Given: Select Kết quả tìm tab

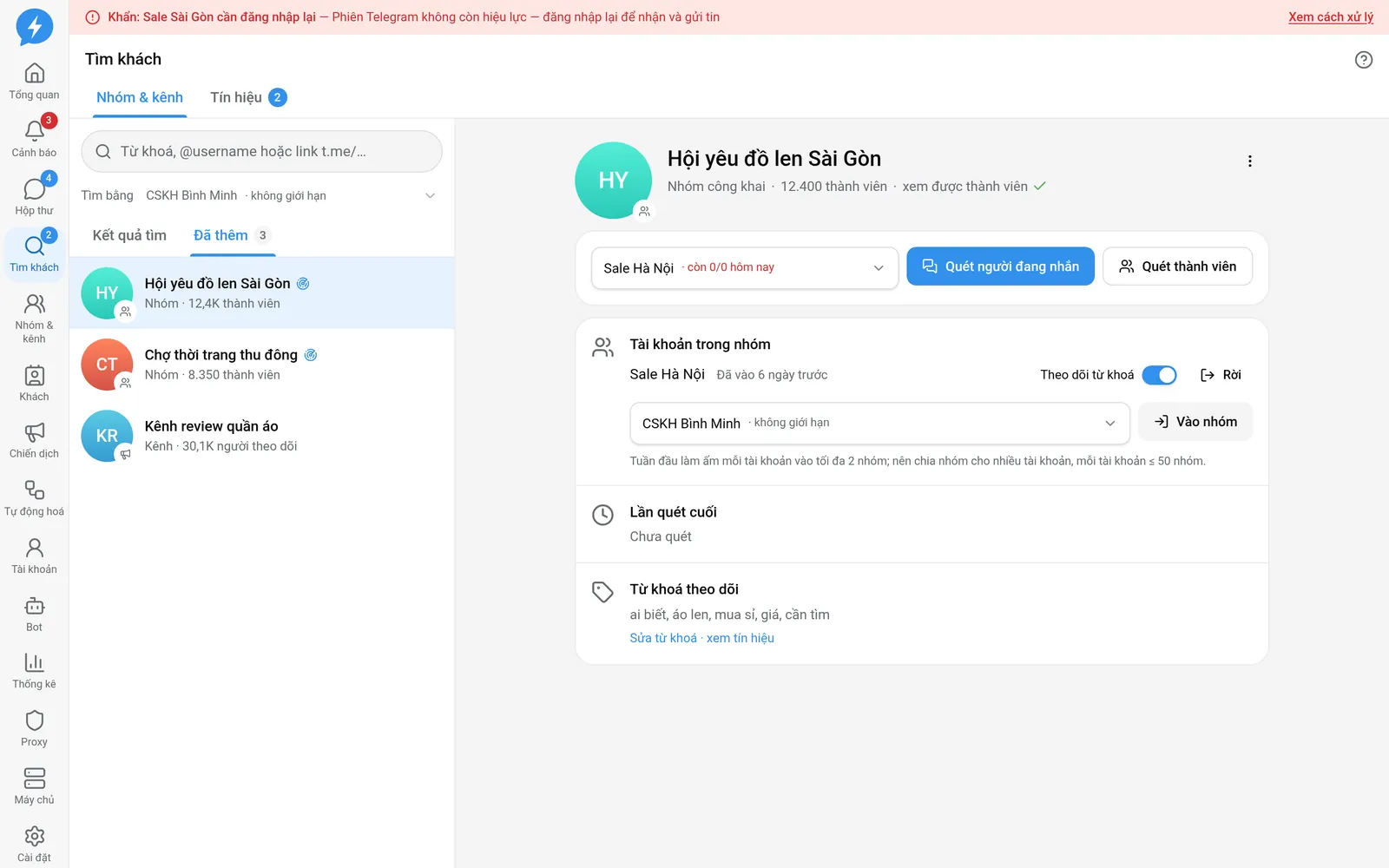Looking at the screenshot, I should tap(129, 235).
